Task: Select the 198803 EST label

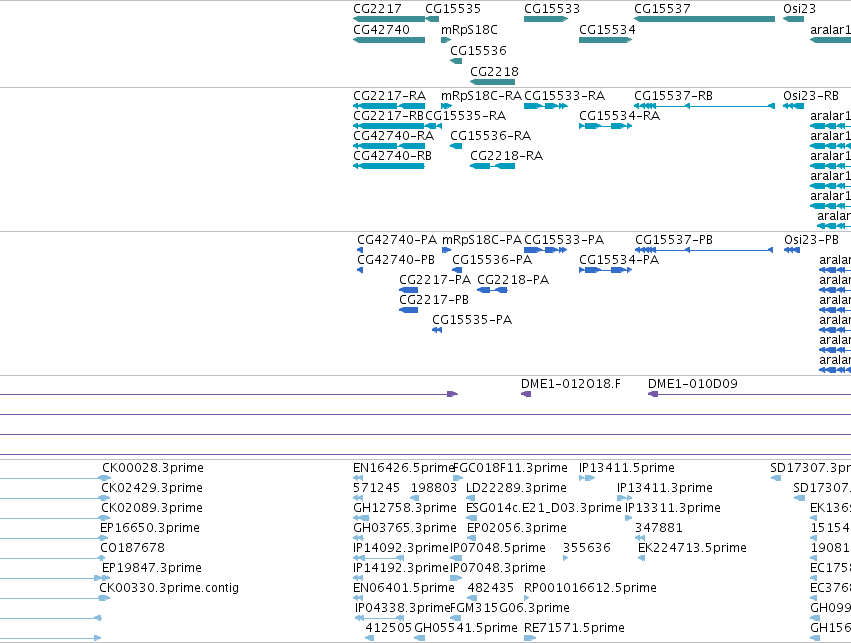Action: coord(434,489)
